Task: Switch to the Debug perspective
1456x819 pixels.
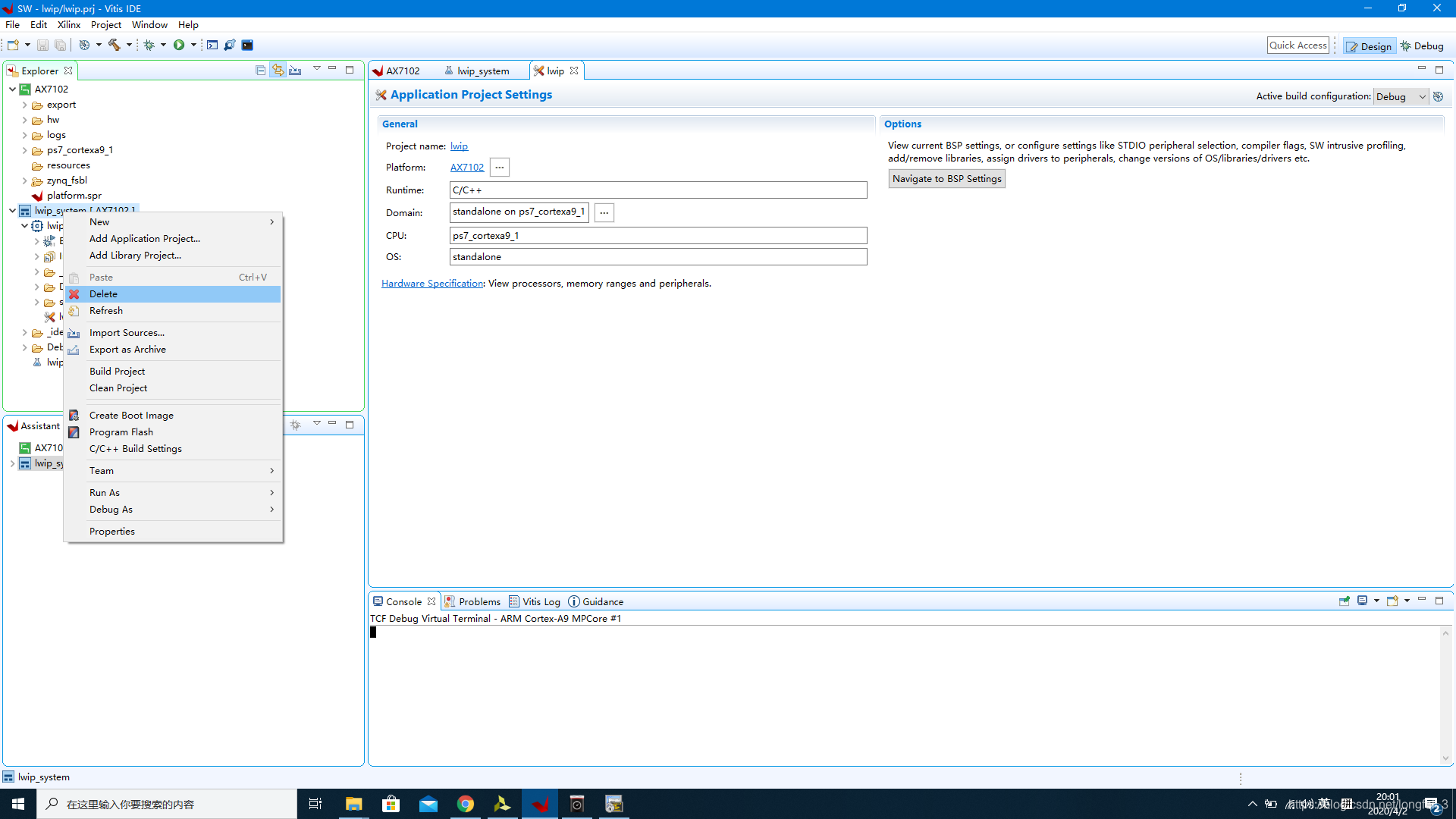Action: point(1422,45)
